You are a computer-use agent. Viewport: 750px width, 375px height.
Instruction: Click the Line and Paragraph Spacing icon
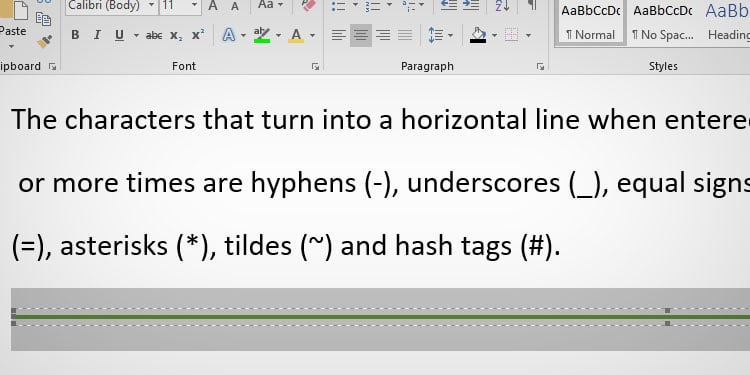click(x=436, y=35)
